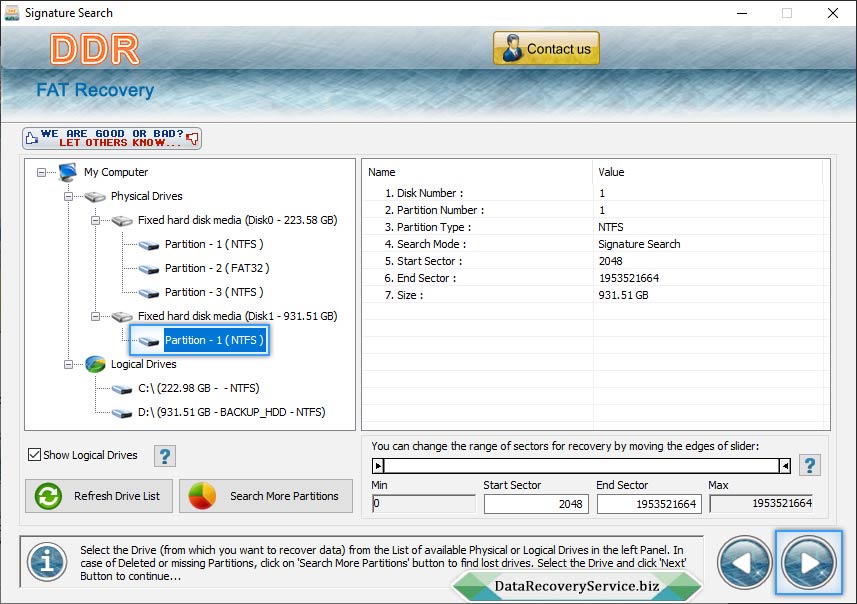The height and width of the screenshot is (604, 857).
Task: Click the DDR logo
Action: point(95,49)
